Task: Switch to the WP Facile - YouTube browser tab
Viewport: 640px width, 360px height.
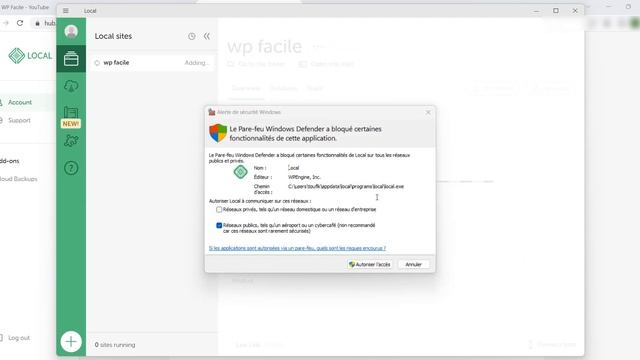Action: (25, 7)
